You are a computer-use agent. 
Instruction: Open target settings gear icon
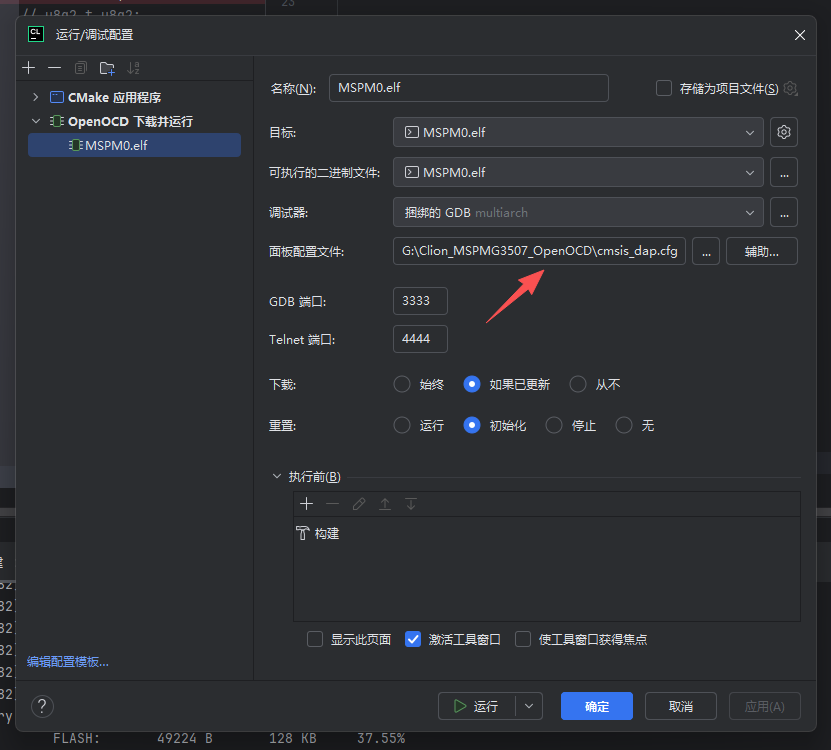coord(784,132)
